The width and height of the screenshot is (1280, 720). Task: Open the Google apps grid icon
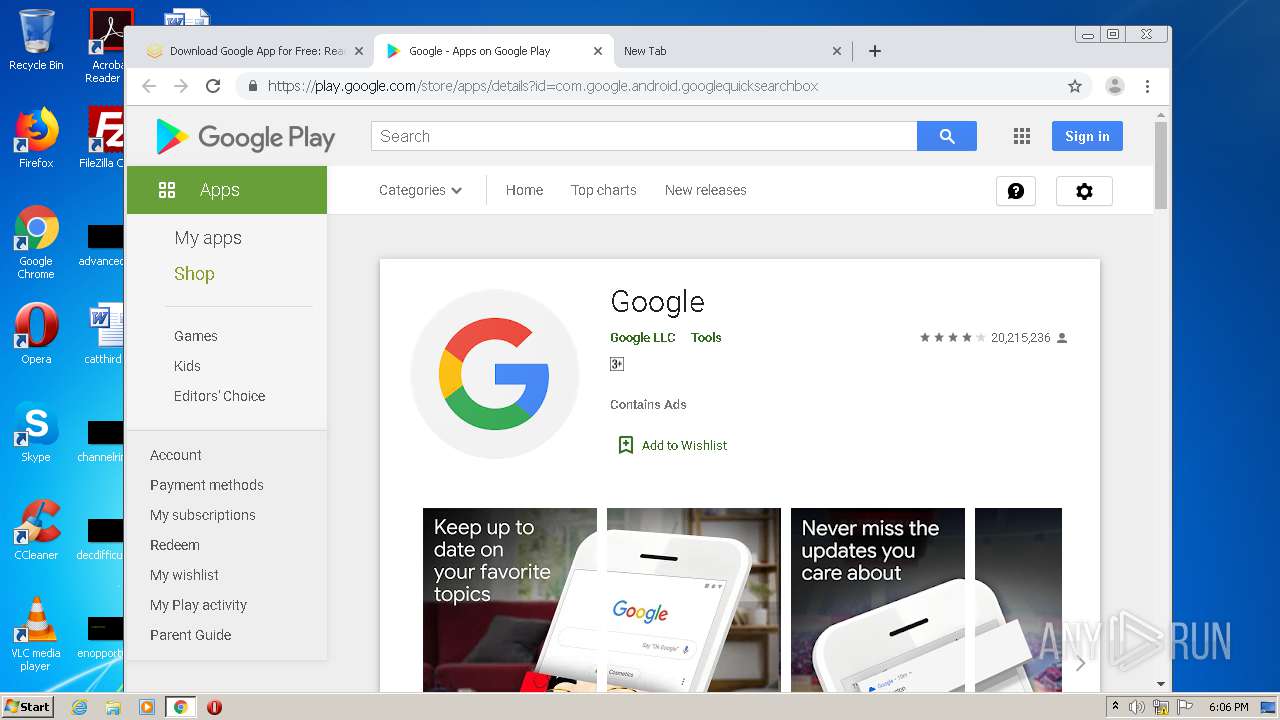pos(1021,137)
